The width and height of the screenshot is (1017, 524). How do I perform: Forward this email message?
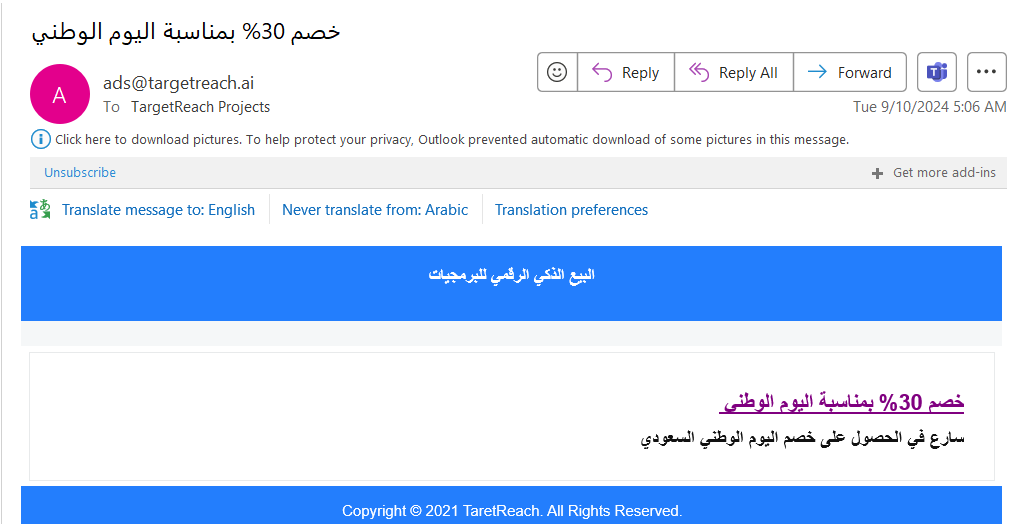pos(850,72)
